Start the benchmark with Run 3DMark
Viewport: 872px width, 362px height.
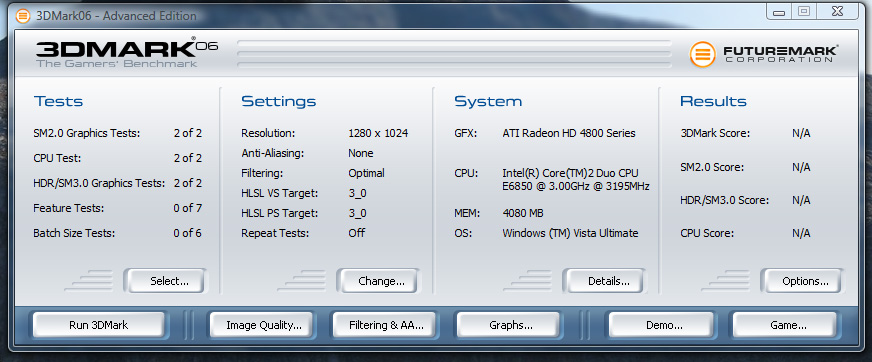pyautogui.click(x=98, y=325)
